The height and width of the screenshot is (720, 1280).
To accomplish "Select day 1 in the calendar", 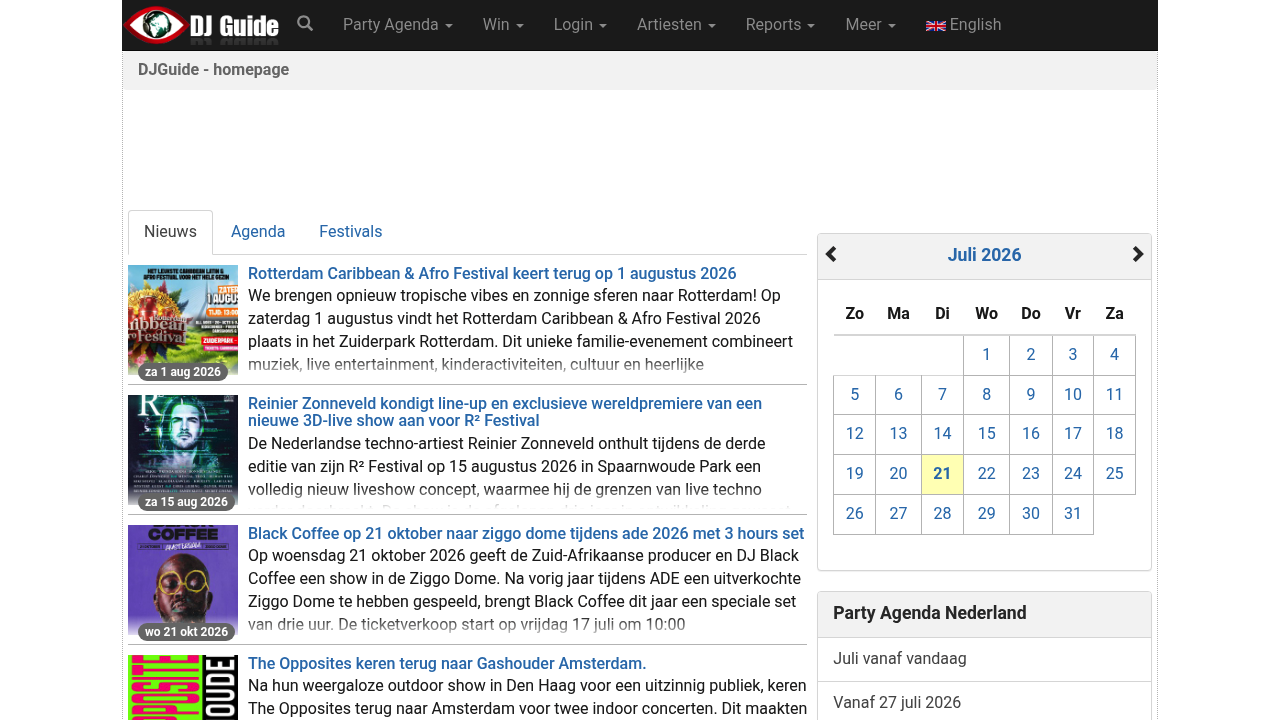I will click(986, 355).
